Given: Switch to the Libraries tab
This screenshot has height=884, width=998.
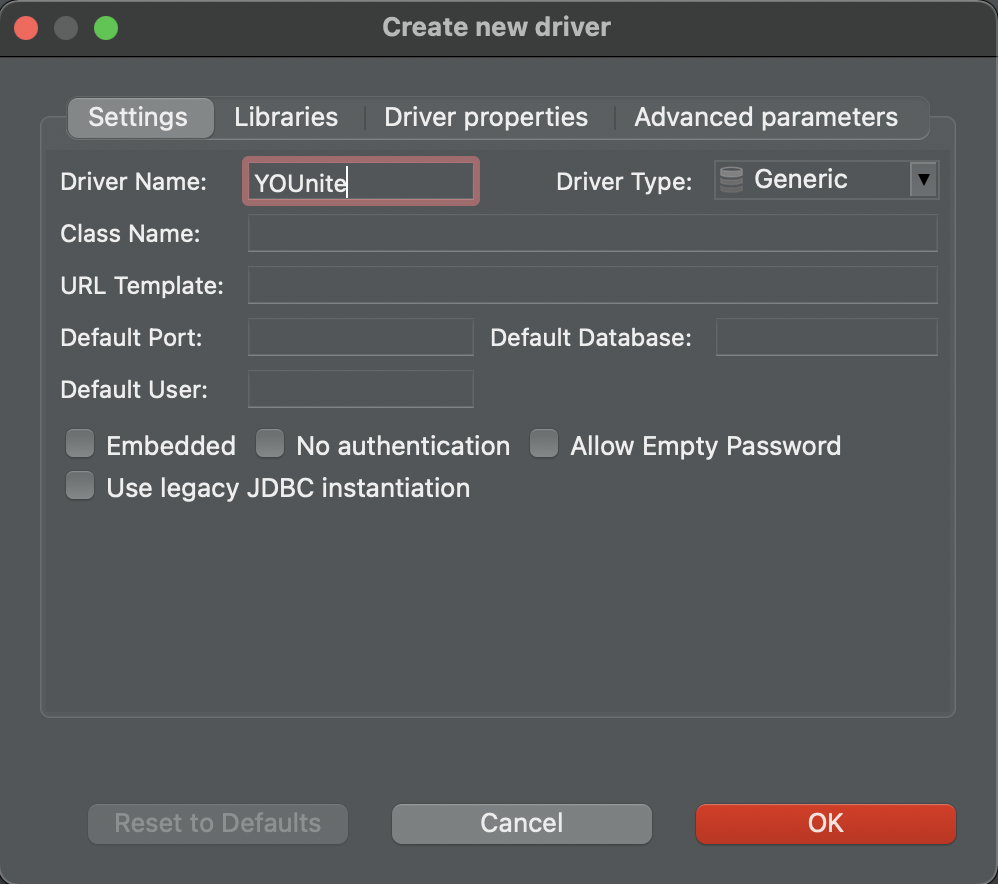Looking at the screenshot, I should [286, 117].
